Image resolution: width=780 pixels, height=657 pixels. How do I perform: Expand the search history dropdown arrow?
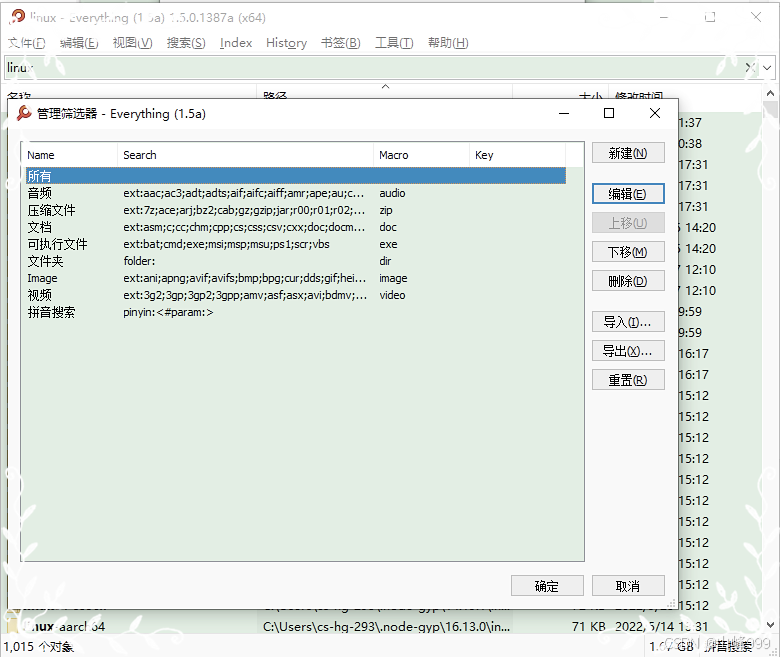pos(768,68)
